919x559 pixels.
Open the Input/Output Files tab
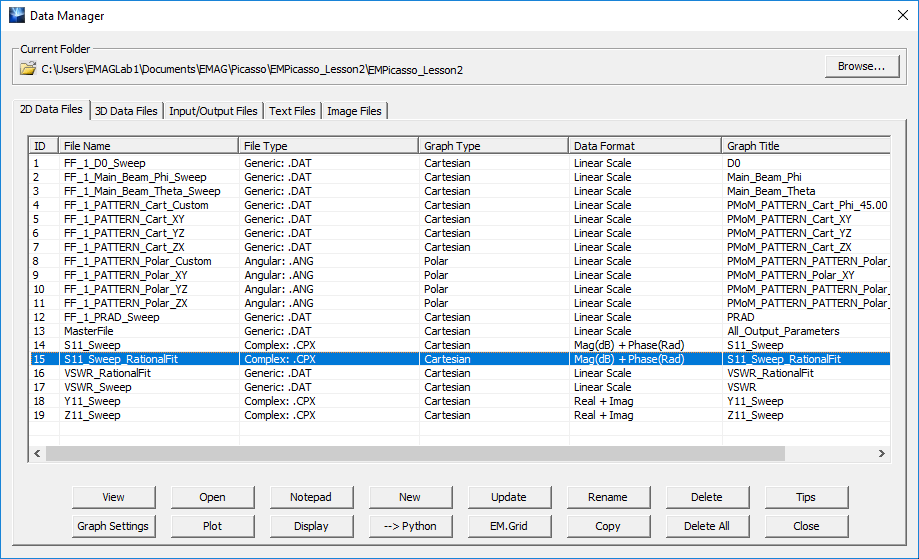tap(213, 111)
